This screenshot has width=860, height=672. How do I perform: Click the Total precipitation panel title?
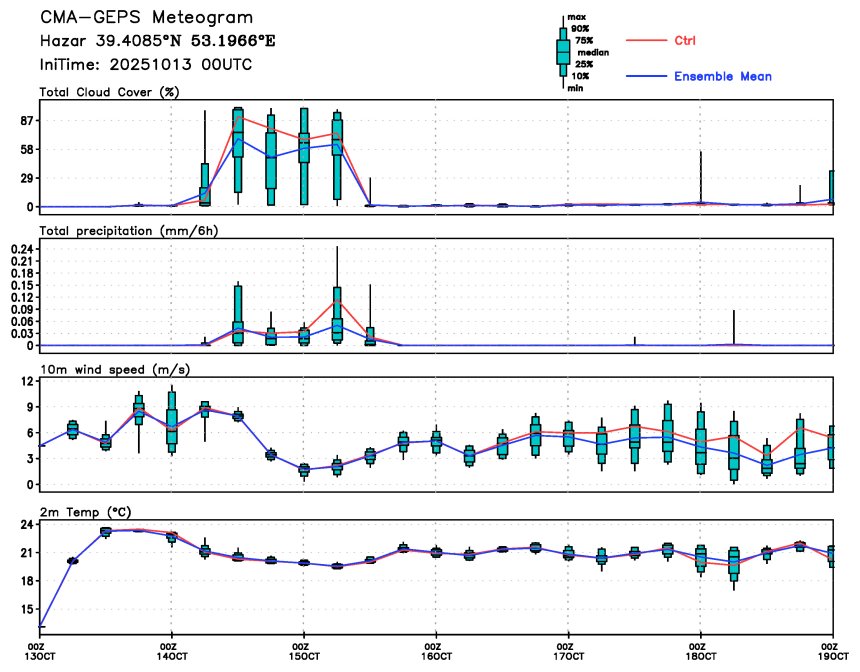[x=129, y=231]
